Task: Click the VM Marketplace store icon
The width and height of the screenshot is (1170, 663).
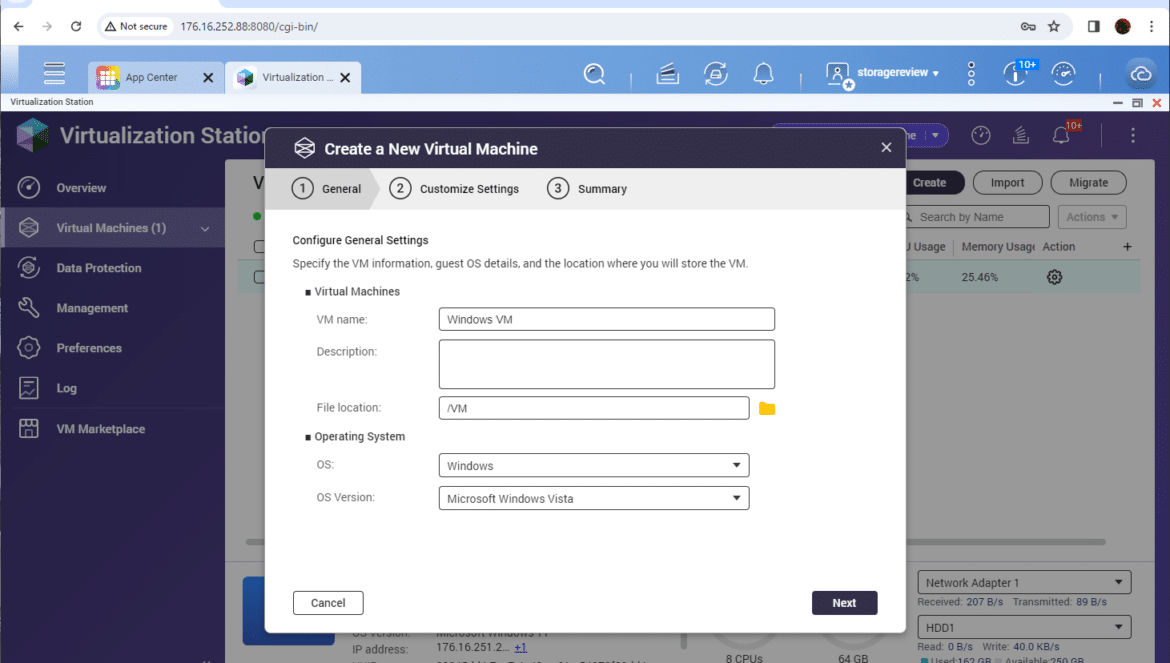Action: point(29,428)
